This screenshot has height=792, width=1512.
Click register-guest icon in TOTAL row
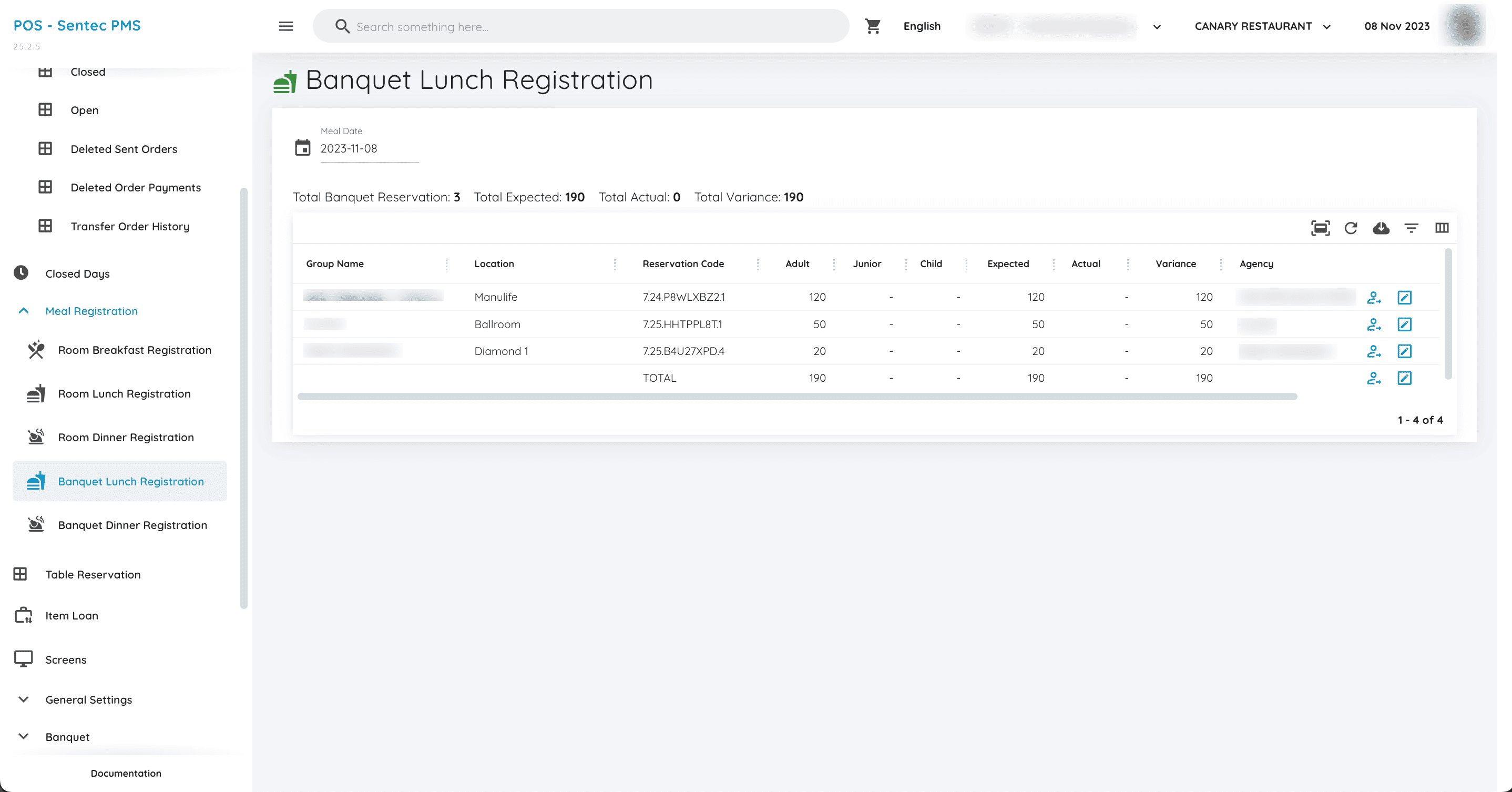pyautogui.click(x=1374, y=378)
